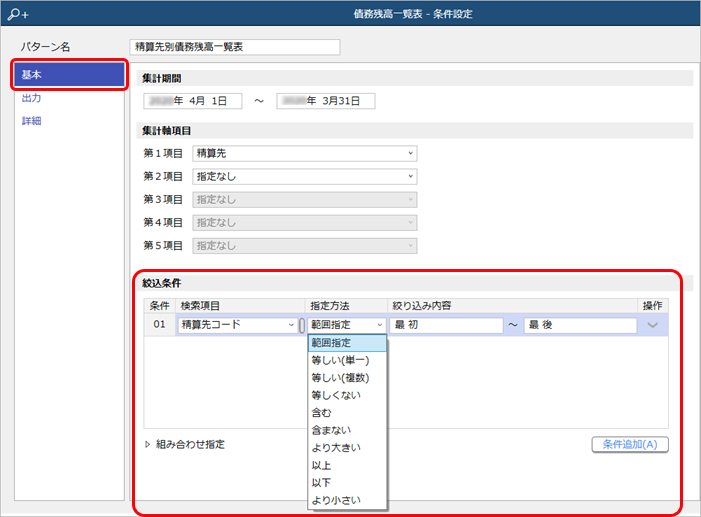This screenshot has width=701, height=517.
Task: Open the 詳細 tab
Action: (32, 121)
